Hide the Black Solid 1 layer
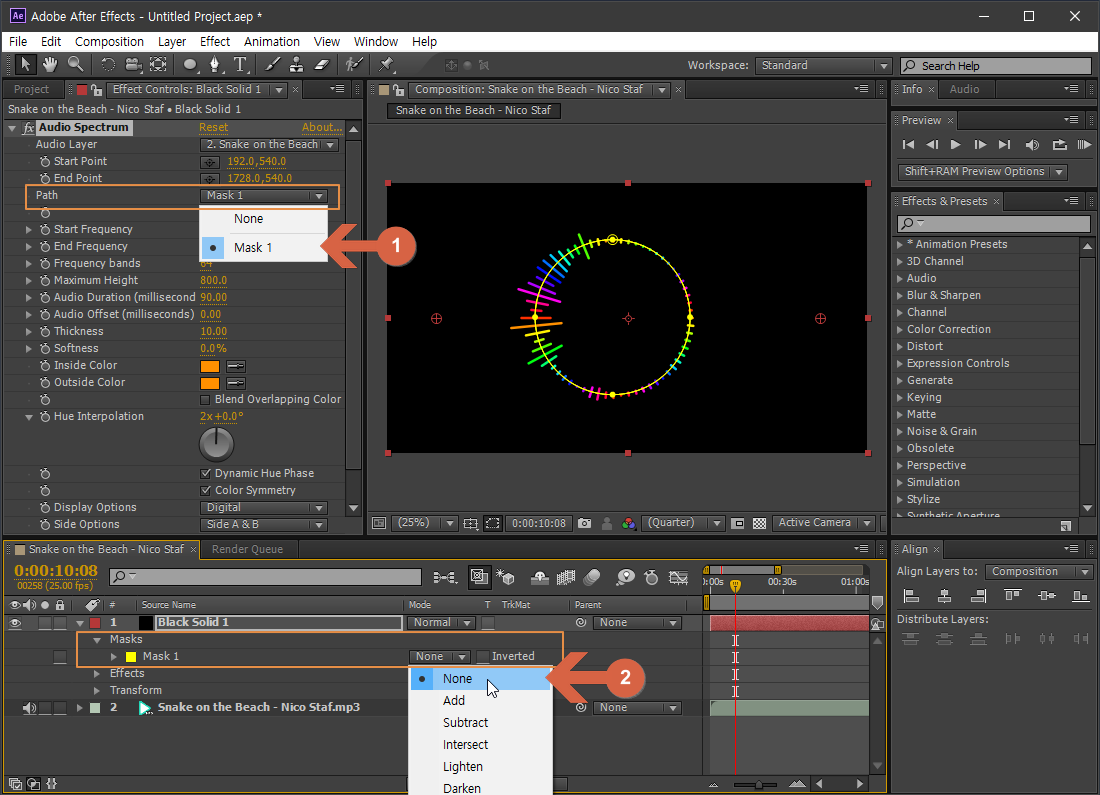 (15, 622)
